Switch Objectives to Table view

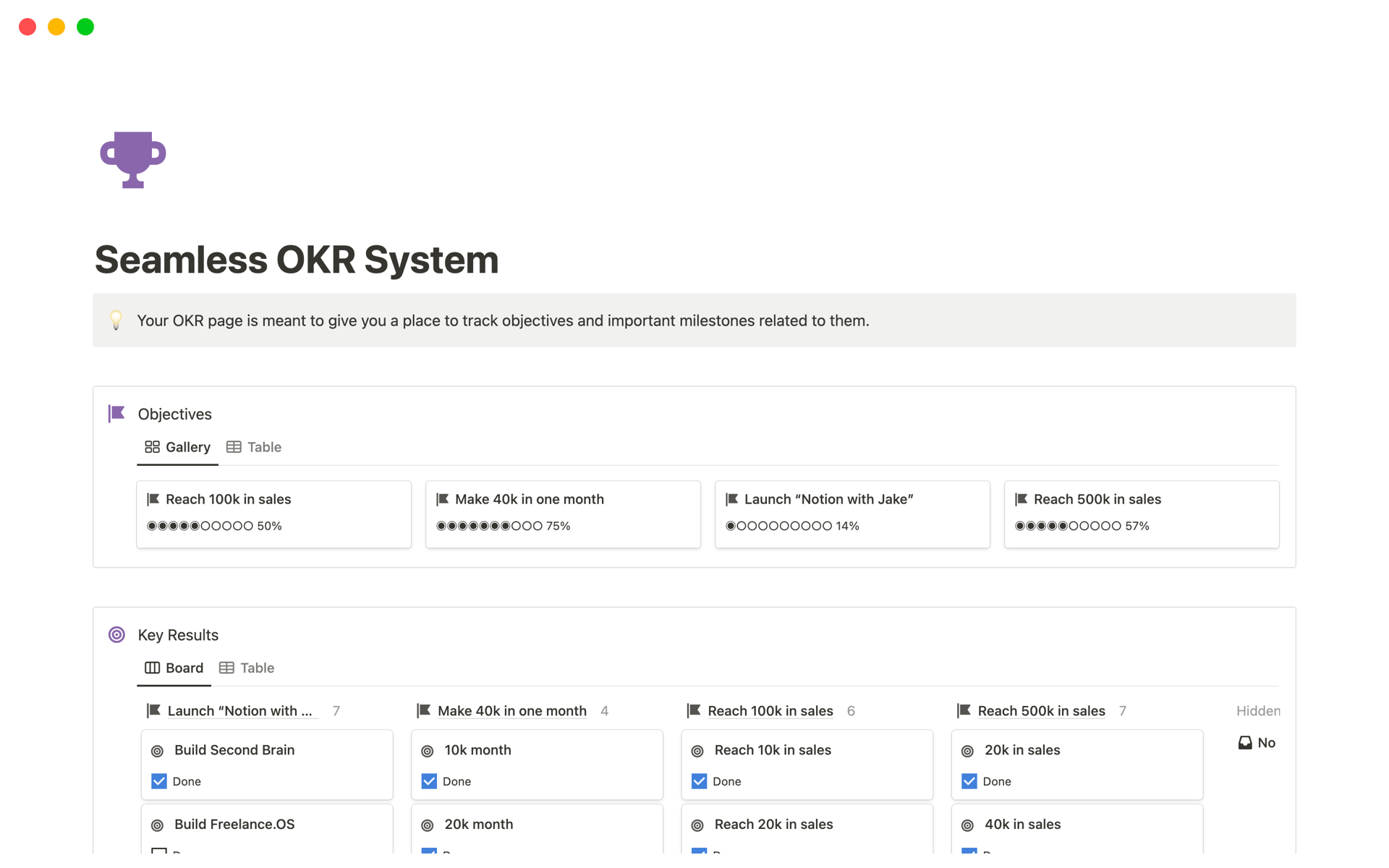click(254, 447)
